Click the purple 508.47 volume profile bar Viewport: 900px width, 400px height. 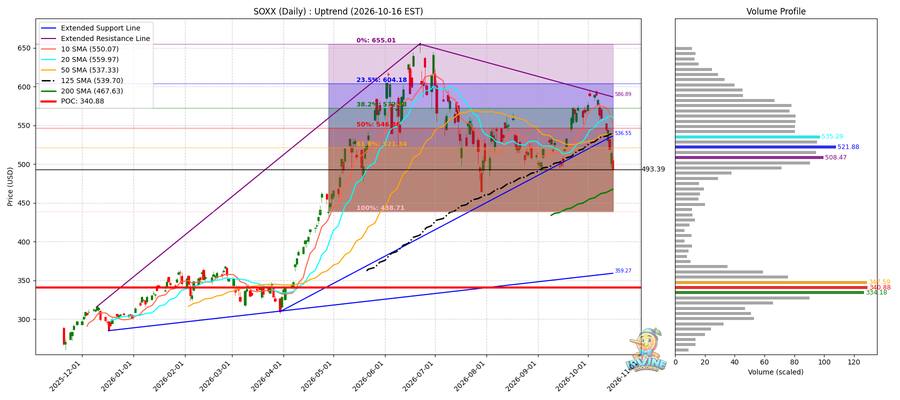[x=749, y=157]
